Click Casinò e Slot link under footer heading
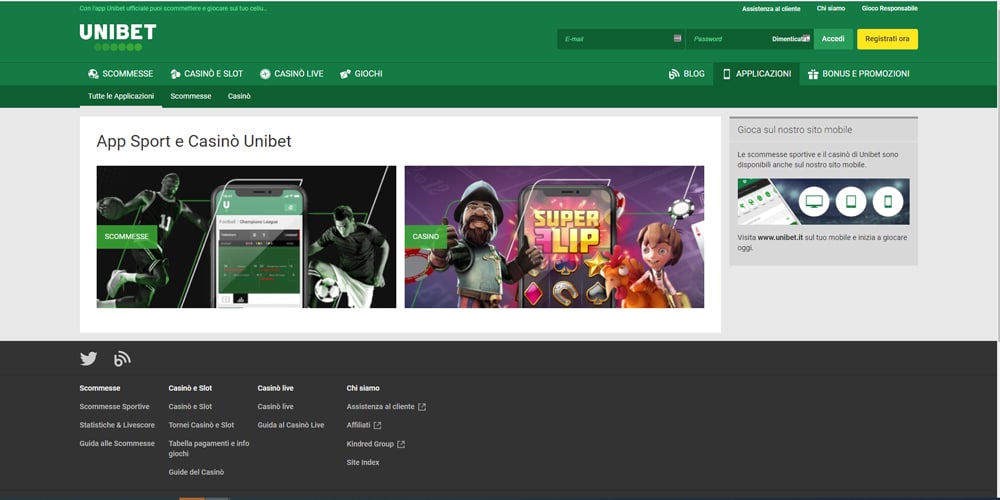Screen dimensions: 1000x500 (191, 407)
